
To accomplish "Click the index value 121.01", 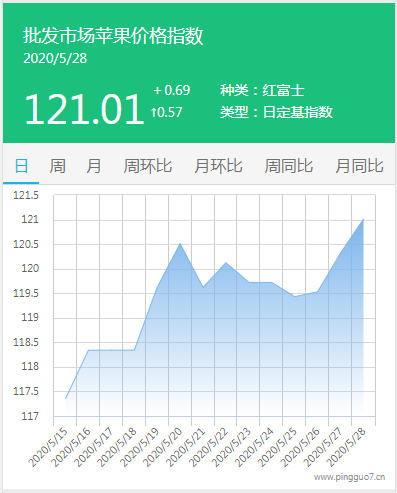I will (x=84, y=109).
